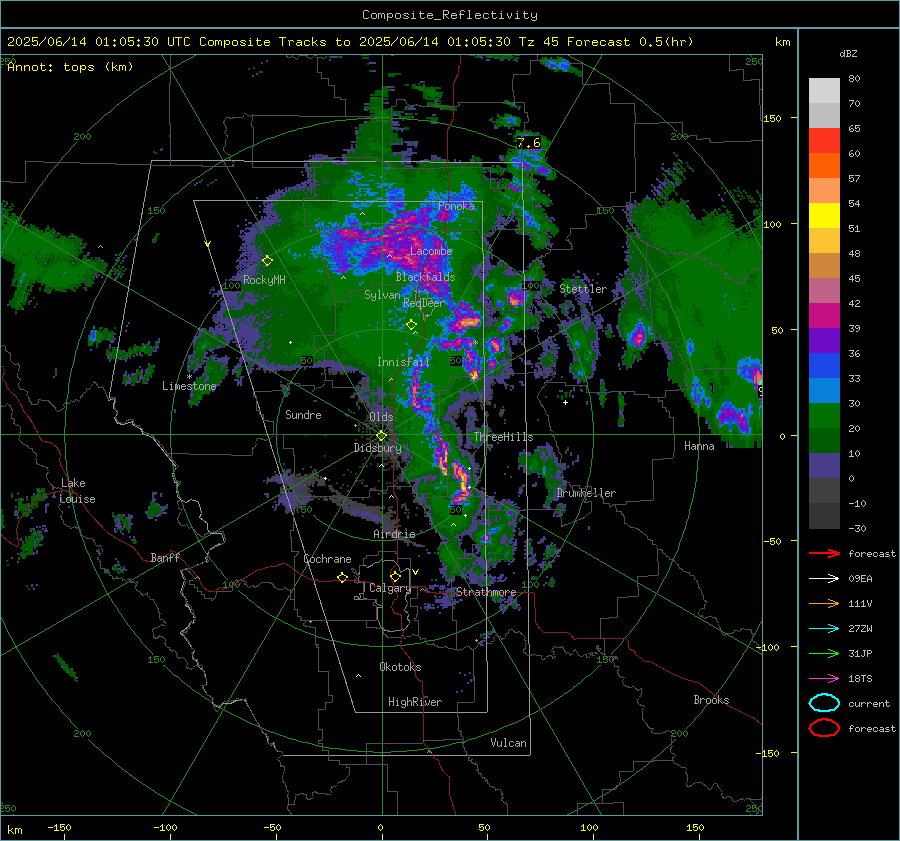Click the Brooks town label
The image size is (900, 841).
coord(711,700)
